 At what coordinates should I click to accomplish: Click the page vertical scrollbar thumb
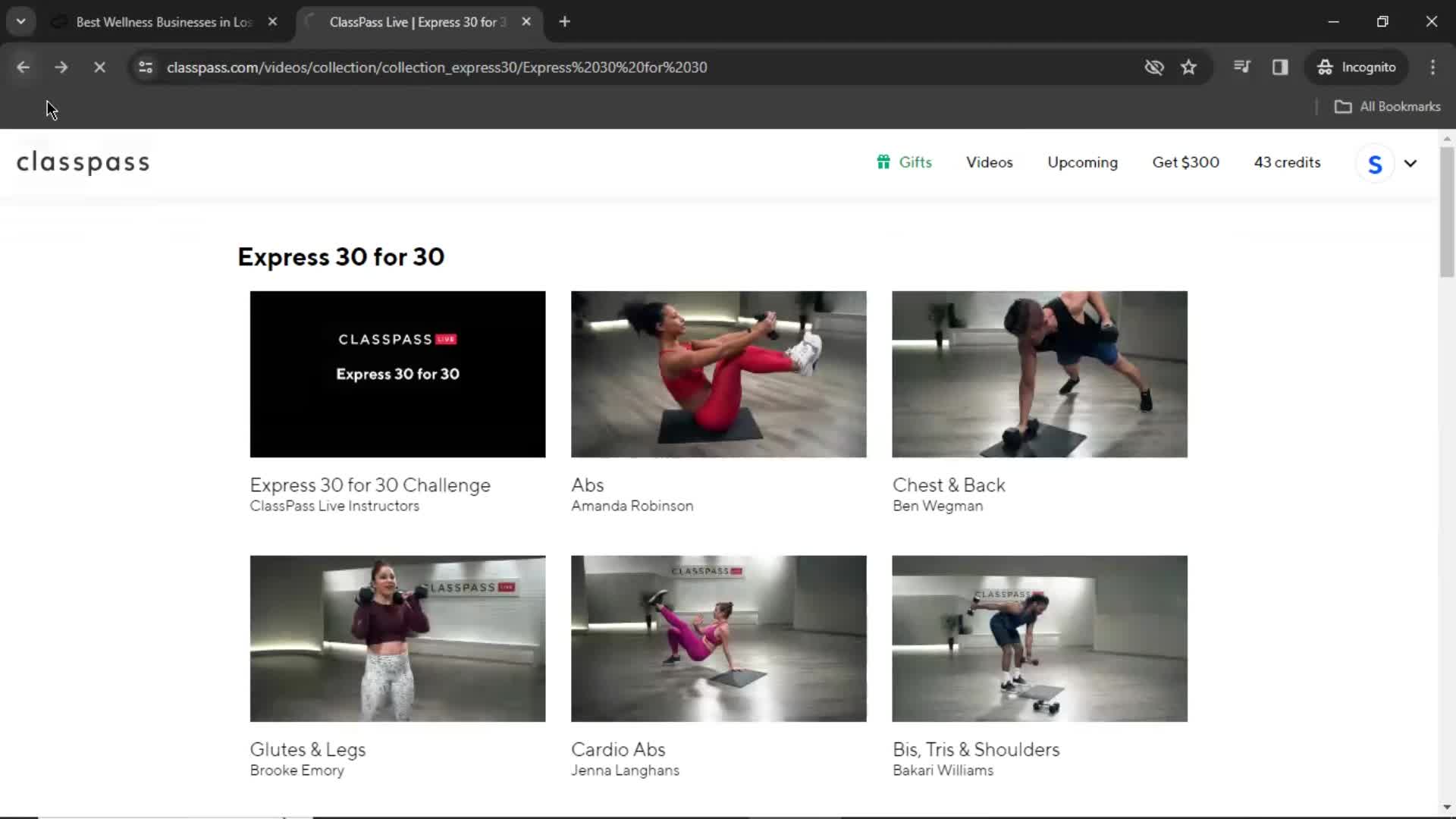(x=1447, y=212)
